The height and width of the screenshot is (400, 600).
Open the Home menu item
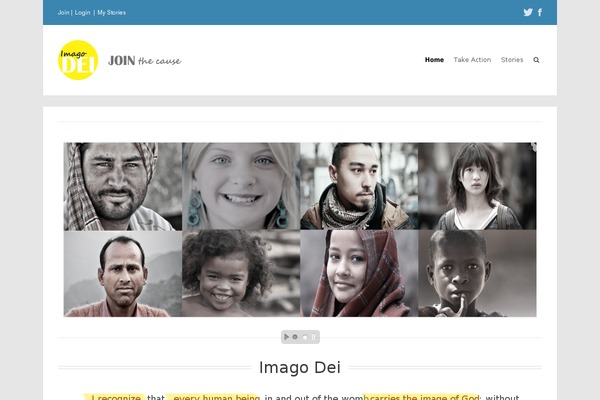[434, 60]
